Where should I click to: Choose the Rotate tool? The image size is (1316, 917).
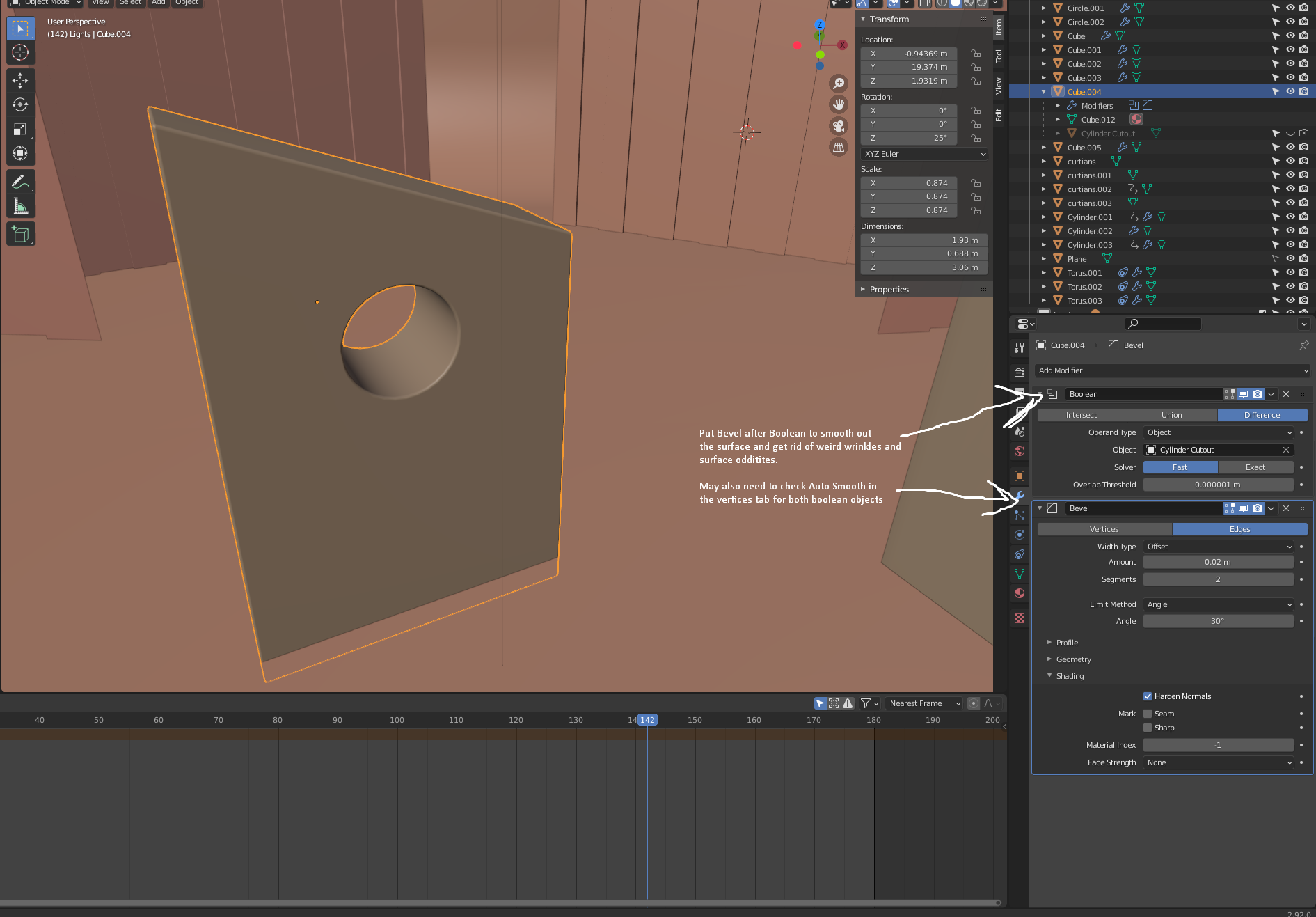pos(20,105)
